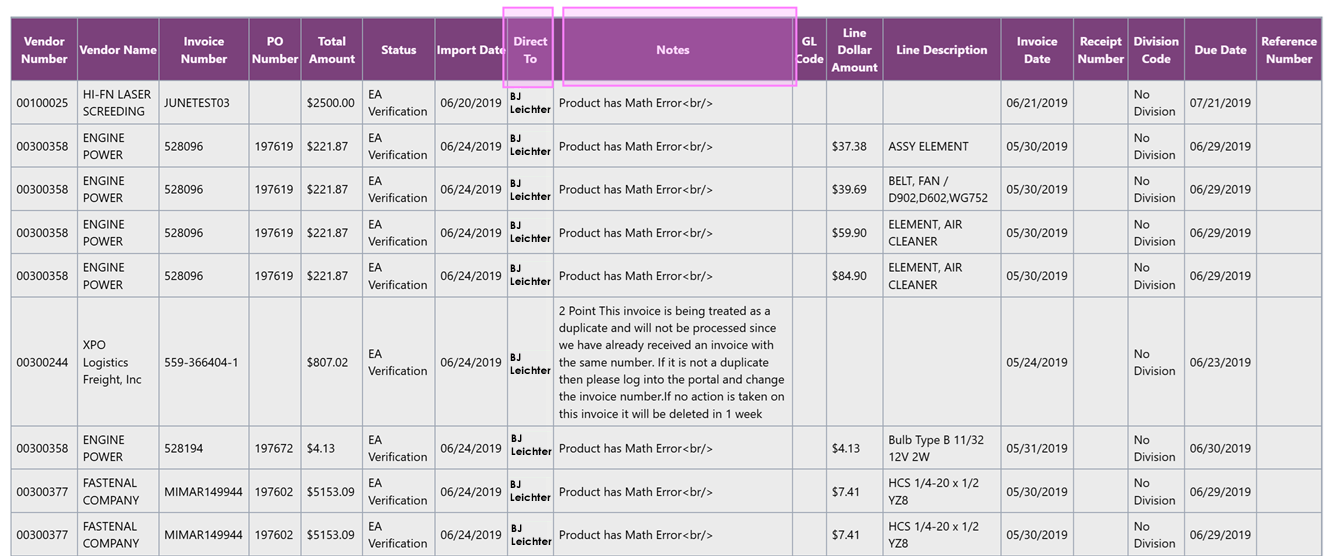Click the Import Date column header

[470, 50]
